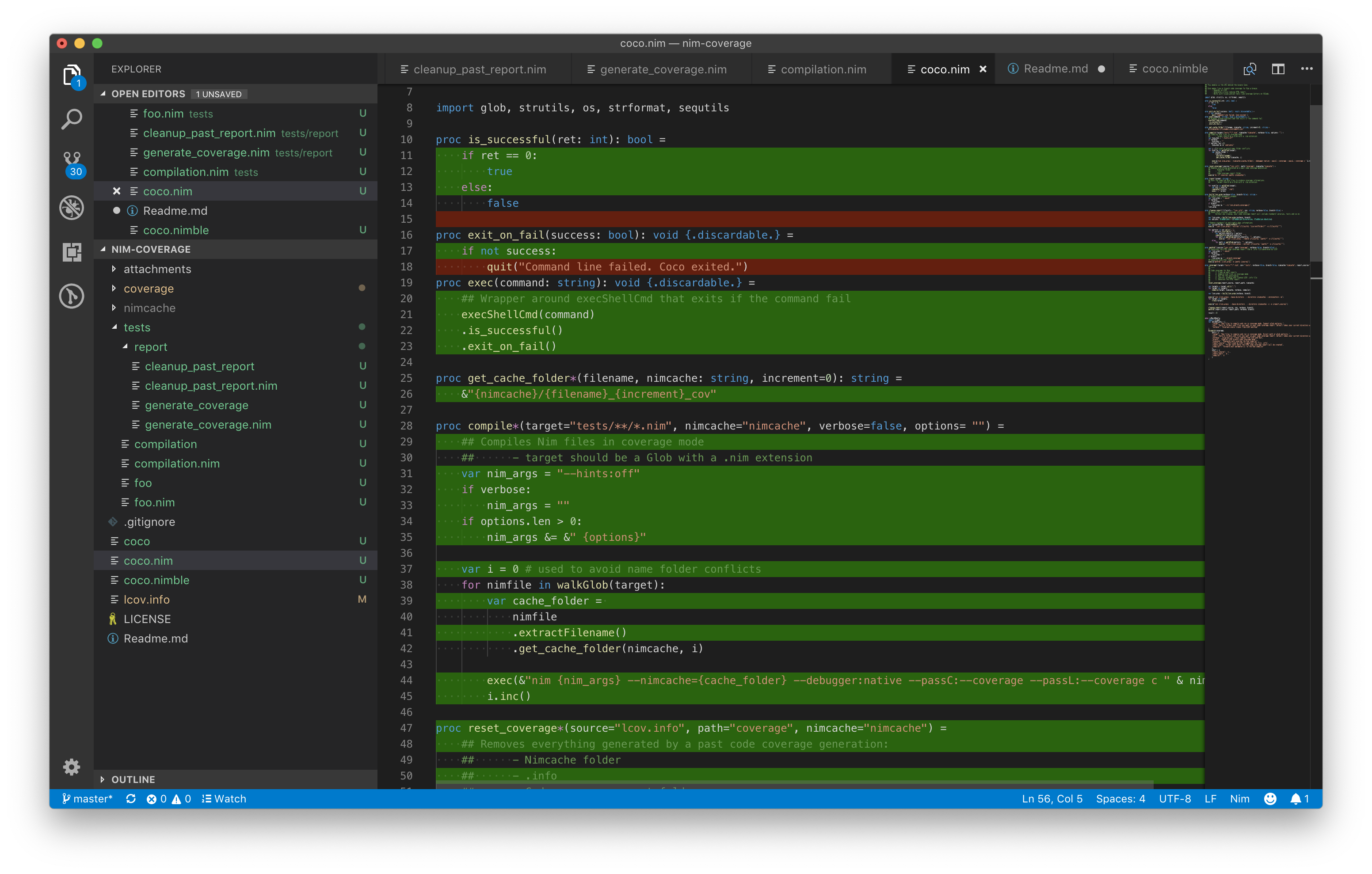1372x874 pixels.
Task: Change language mode Nim in status bar
Action: [x=1239, y=799]
